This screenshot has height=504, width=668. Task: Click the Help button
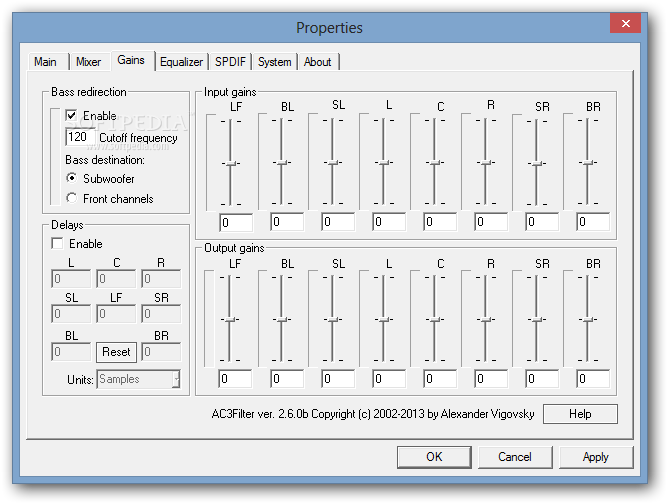point(580,414)
